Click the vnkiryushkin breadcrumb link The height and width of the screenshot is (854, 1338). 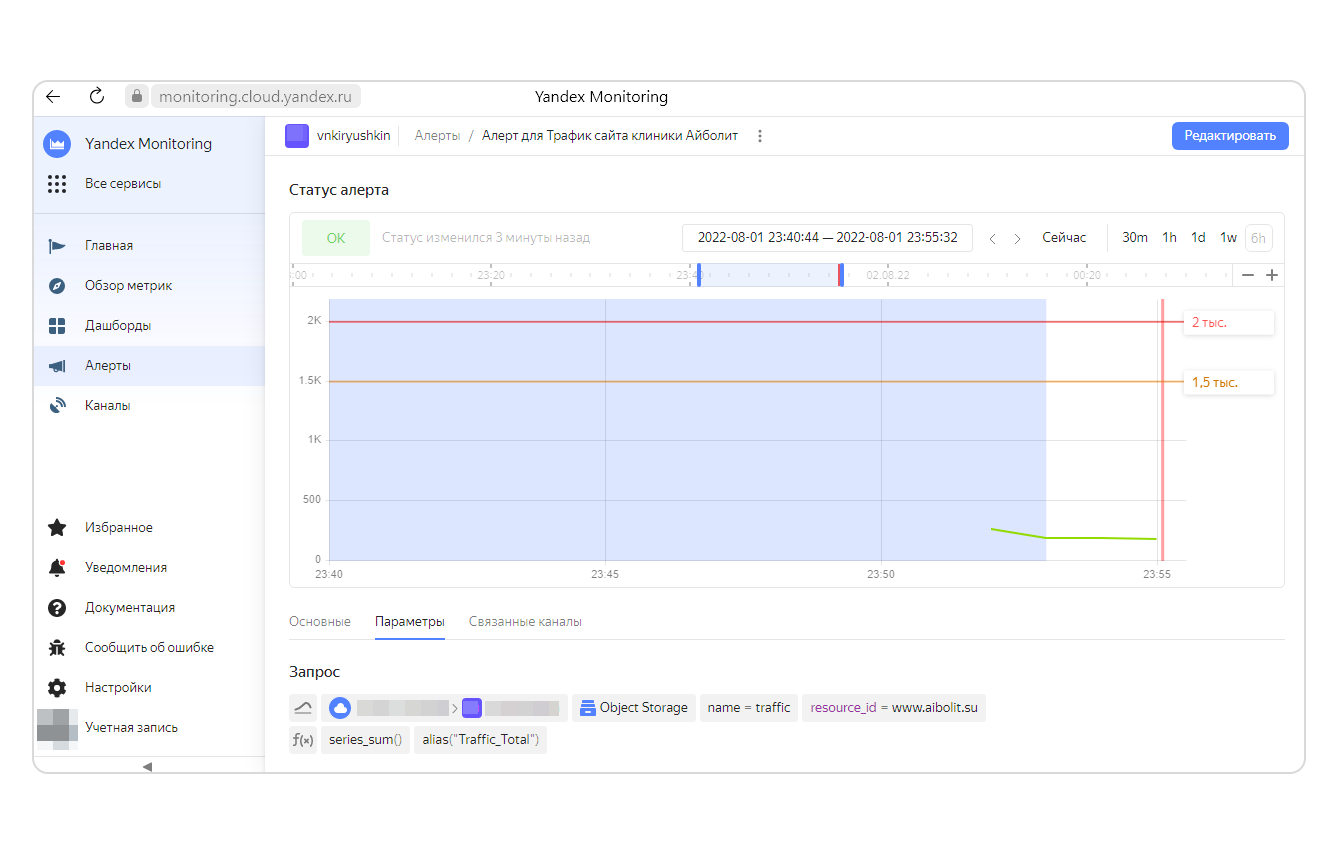click(354, 136)
